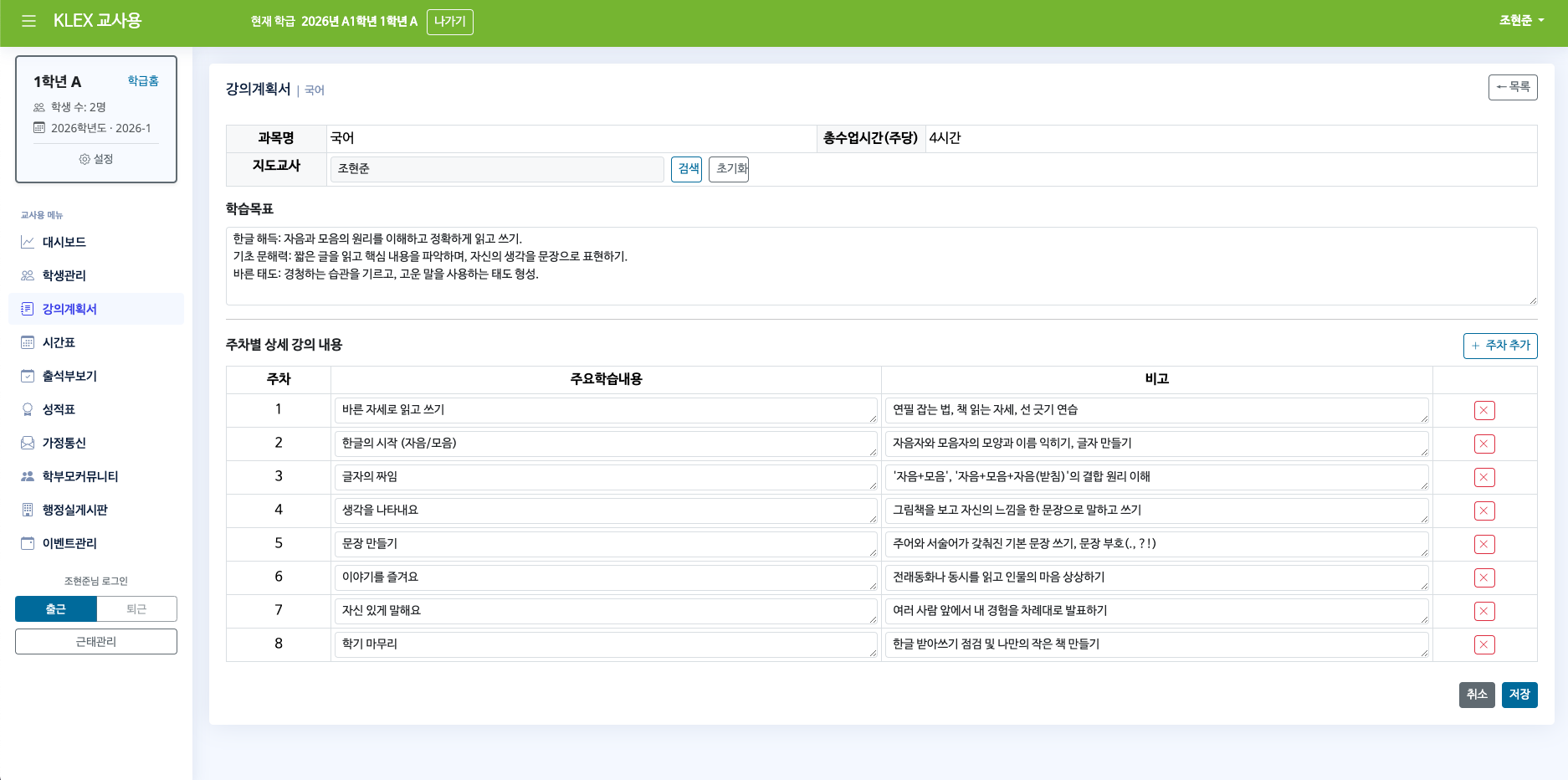Select the 학생관리 people icon in sidebar
The image size is (1568, 780).
click(25, 275)
